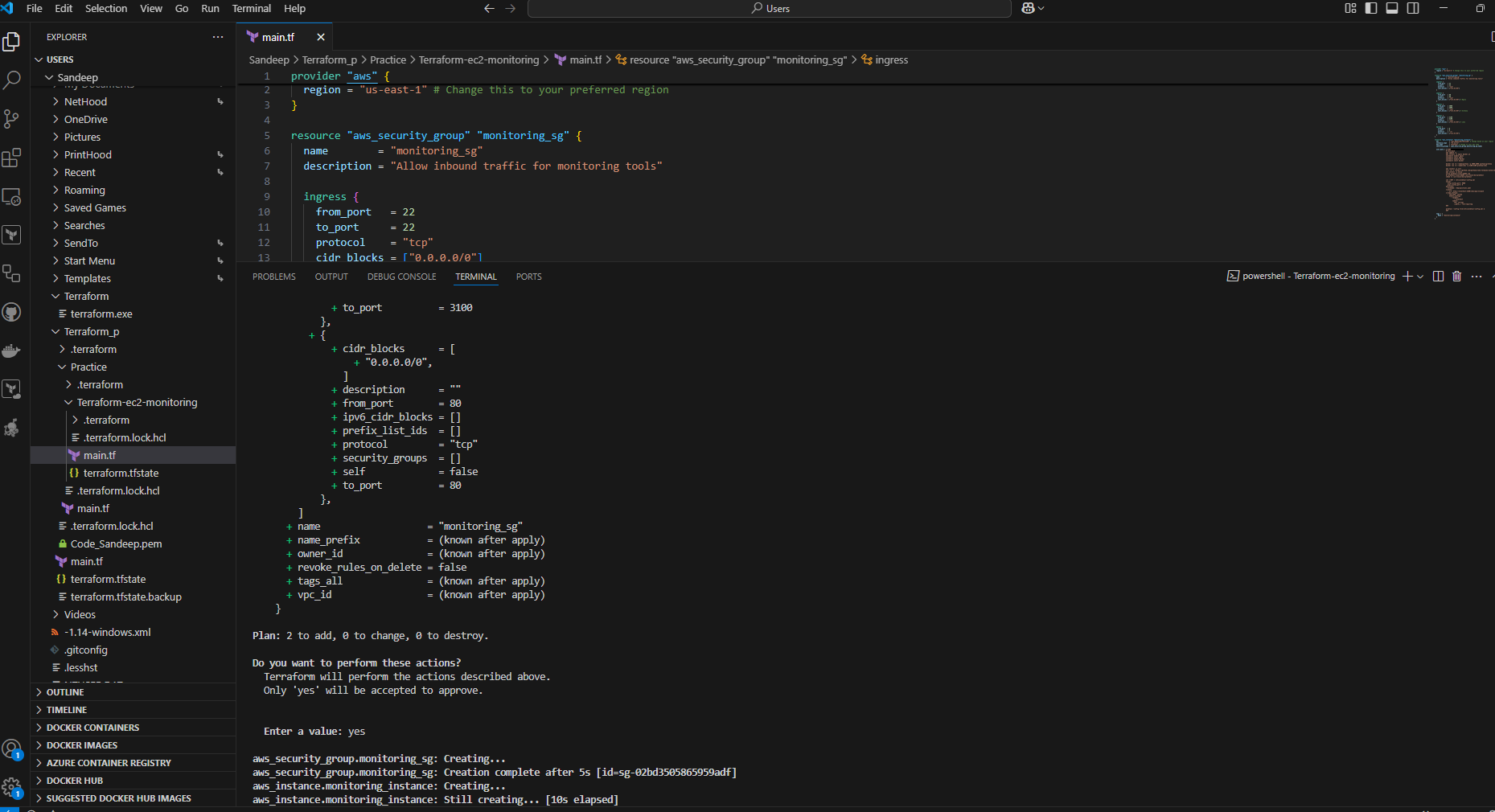
Task: Kill the terminal with trash icon
Action: coord(1456,276)
